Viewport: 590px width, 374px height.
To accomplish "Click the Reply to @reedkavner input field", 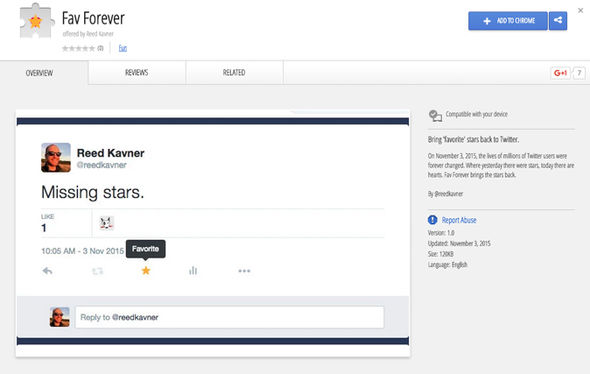I will click(x=230, y=317).
